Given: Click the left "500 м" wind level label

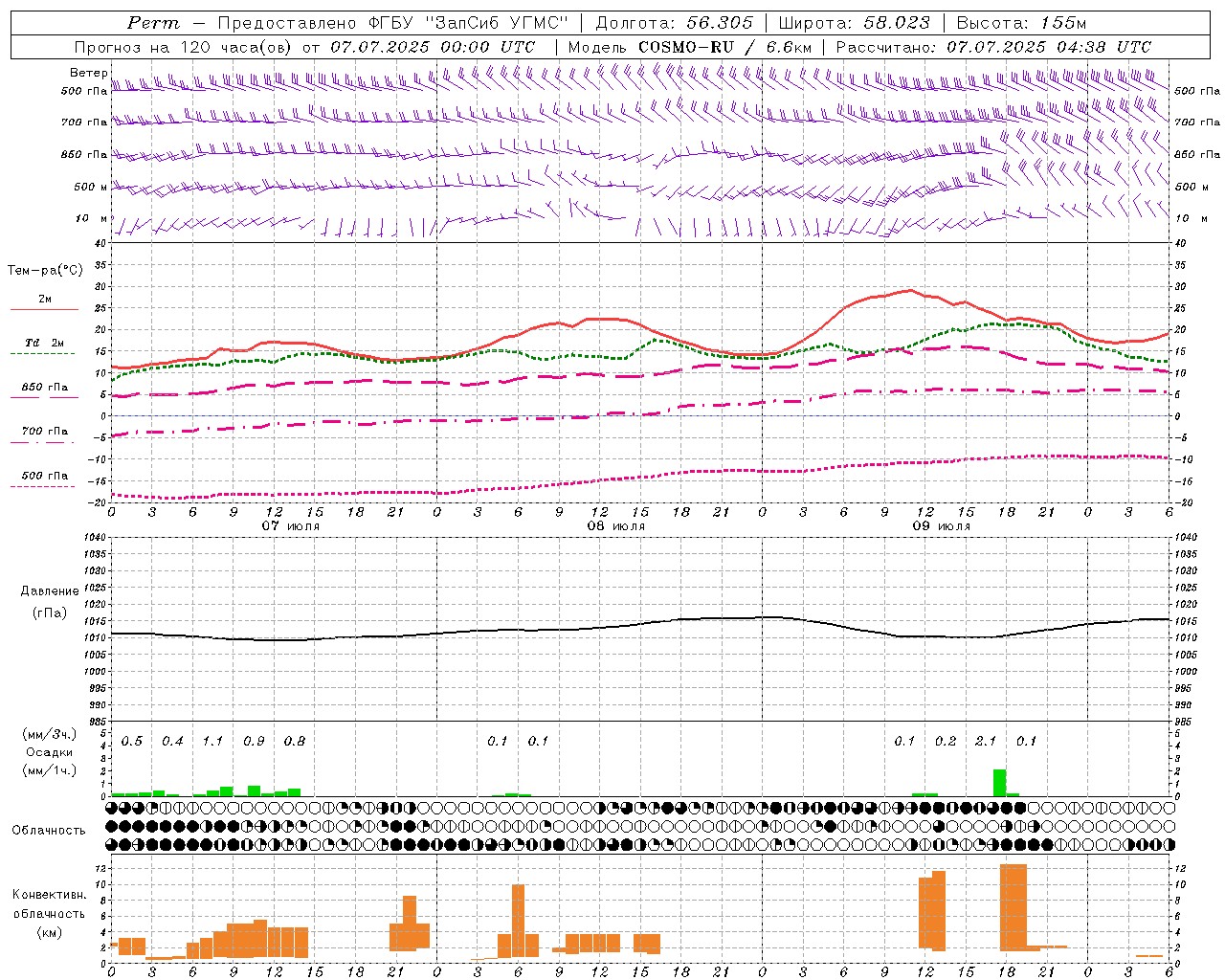Looking at the screenshot, I should (x=90, y=187).
